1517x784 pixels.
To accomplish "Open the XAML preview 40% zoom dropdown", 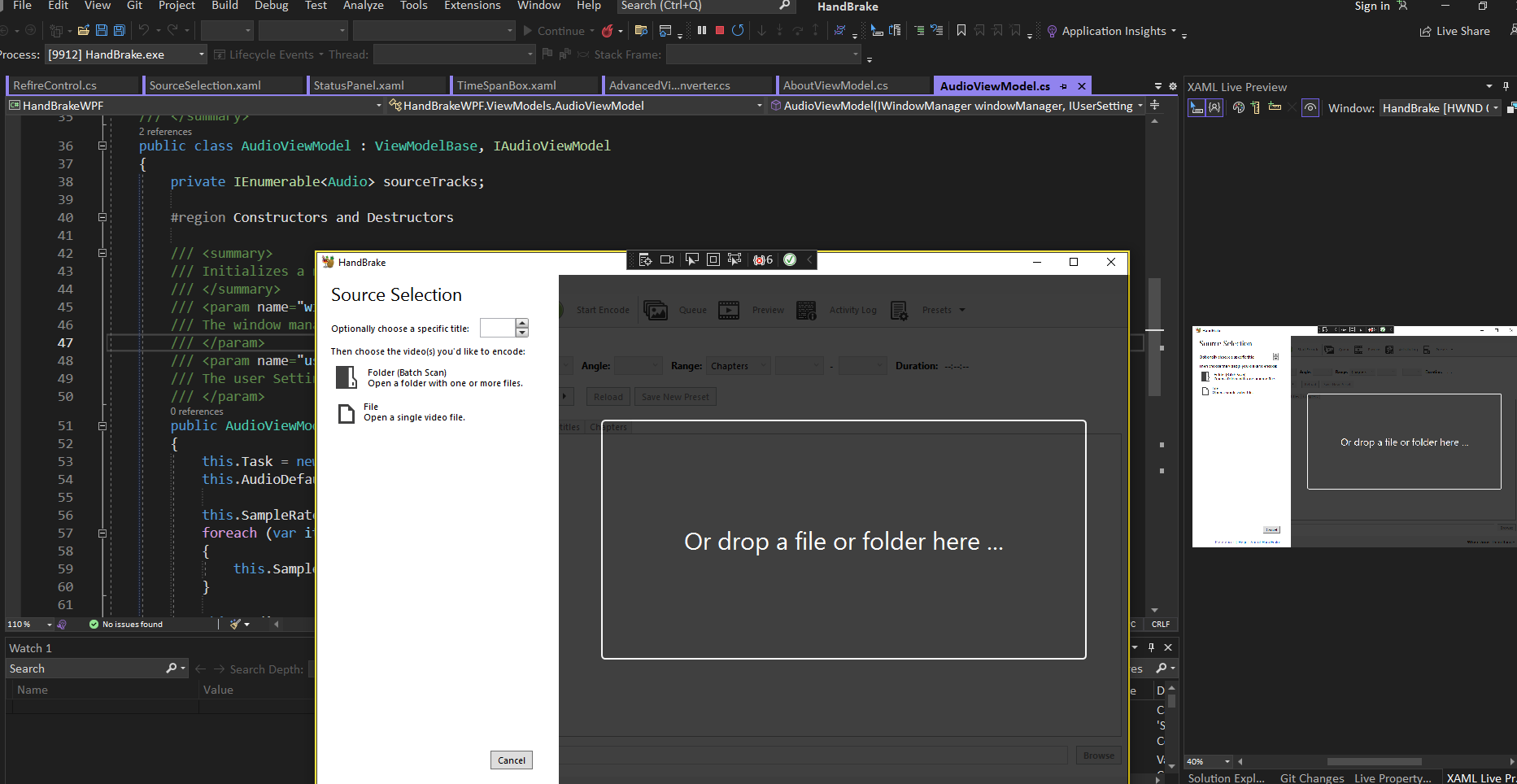I will coord(1209,762).
